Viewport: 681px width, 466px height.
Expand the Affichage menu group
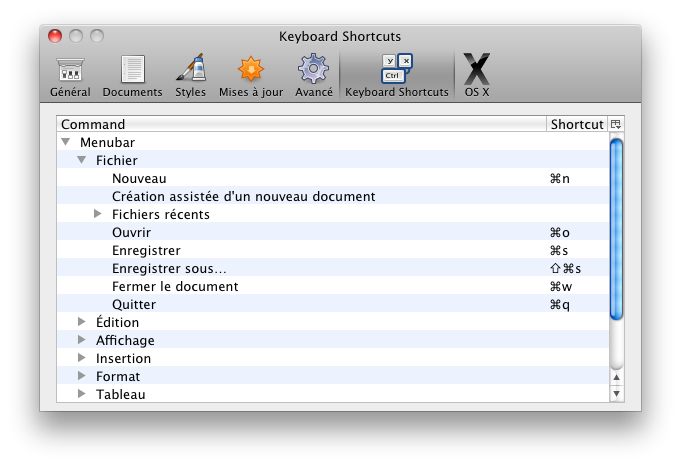click(x=82, y=340)
